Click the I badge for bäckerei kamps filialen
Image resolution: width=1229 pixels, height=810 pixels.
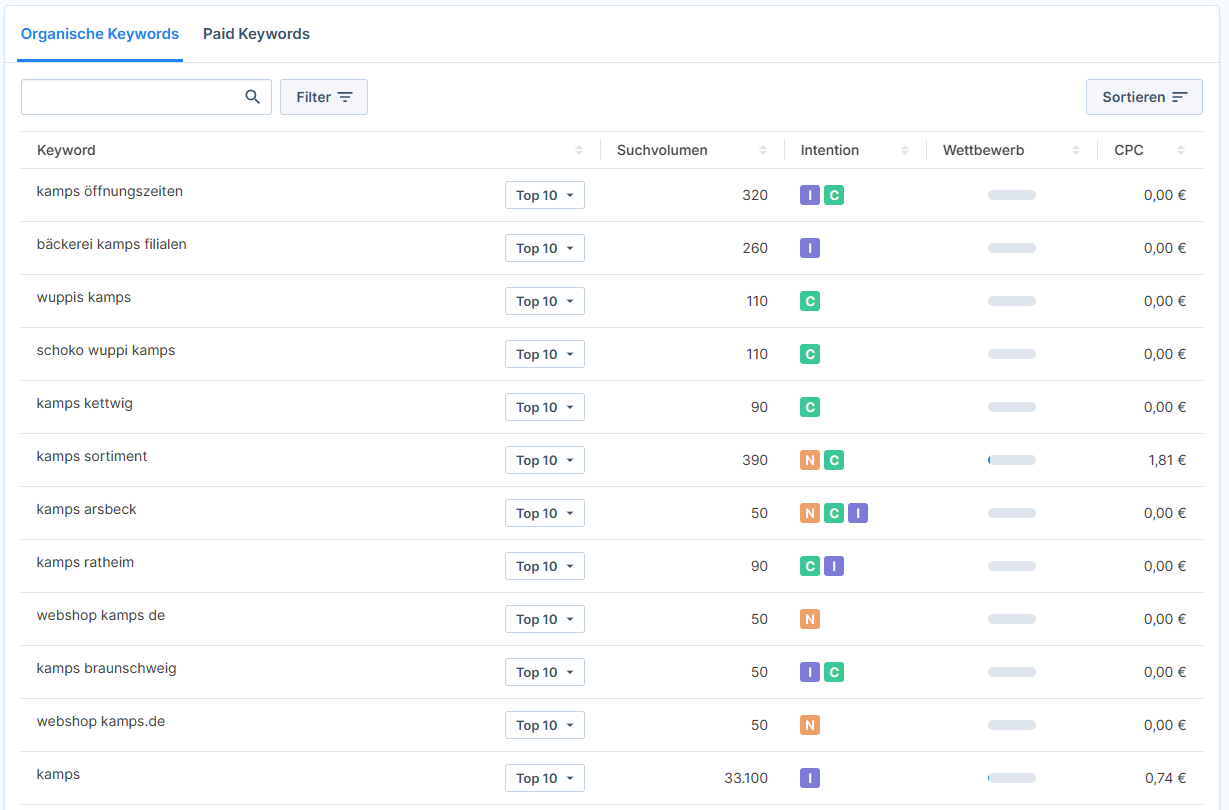point(810,248)
